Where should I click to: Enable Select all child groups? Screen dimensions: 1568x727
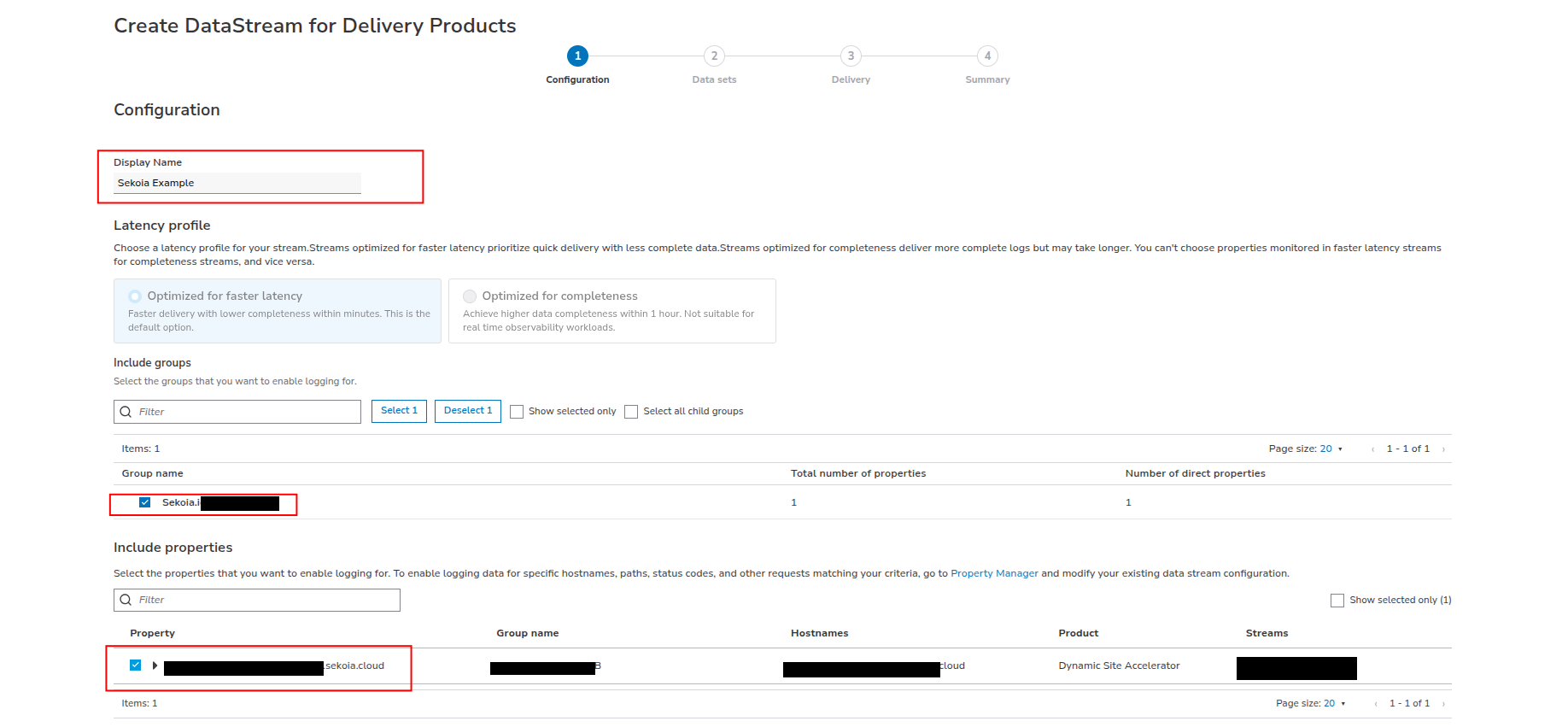(x=631, y=412)
